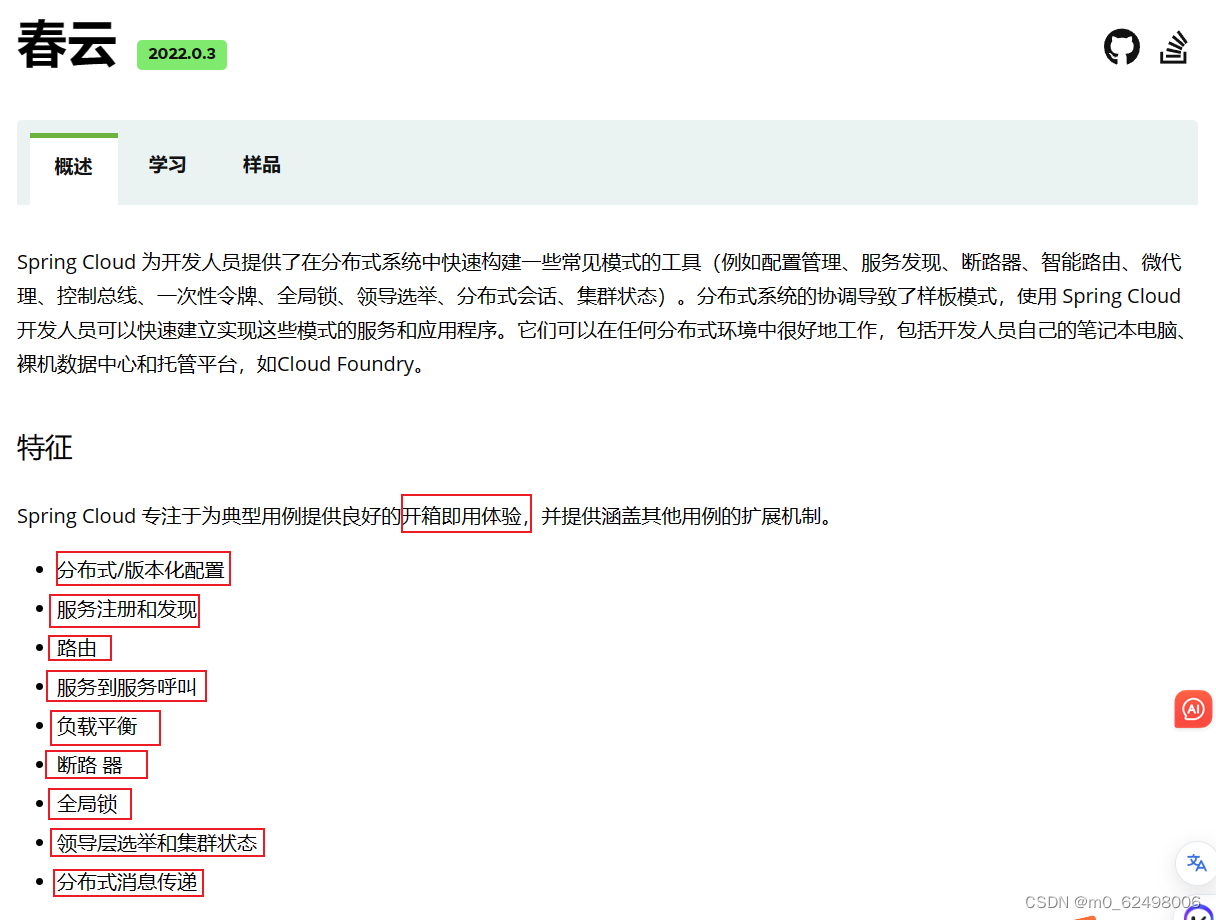Click the 领导层选举和集群状态 list item
1216x920 pixels.
pyautogui.click(x=157, y=843)
